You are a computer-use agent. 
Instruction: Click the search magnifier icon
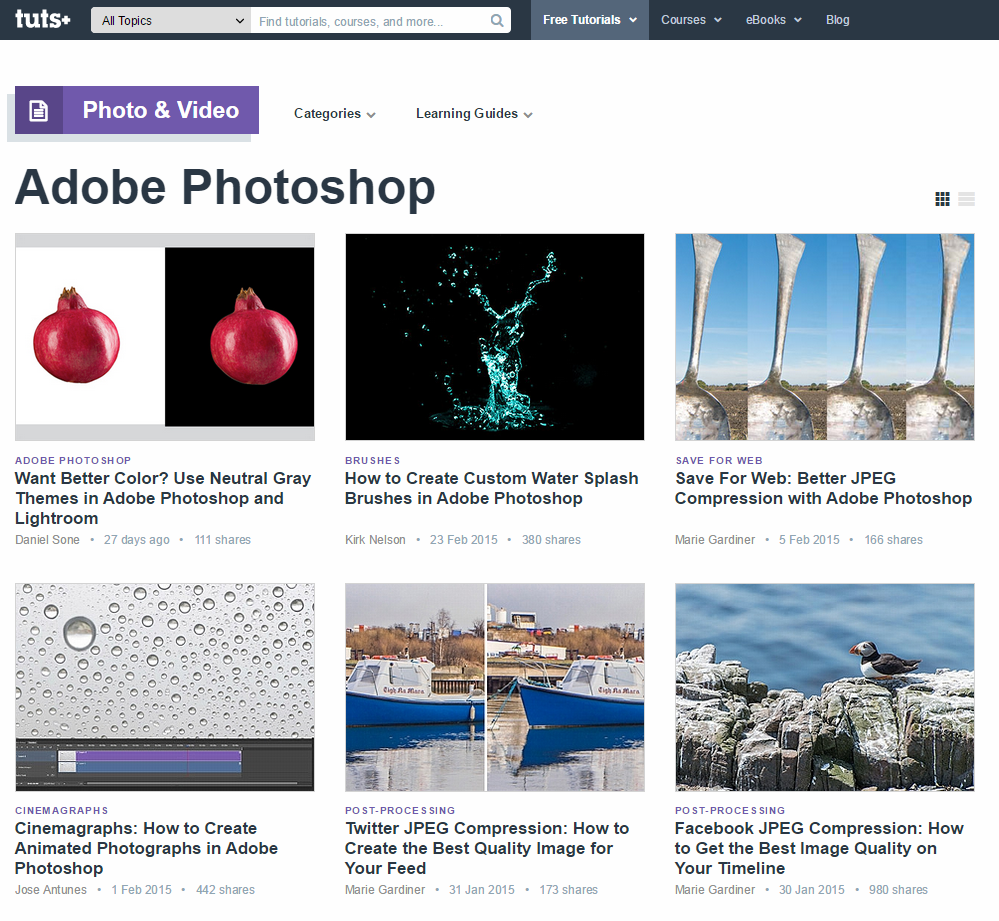497,21
